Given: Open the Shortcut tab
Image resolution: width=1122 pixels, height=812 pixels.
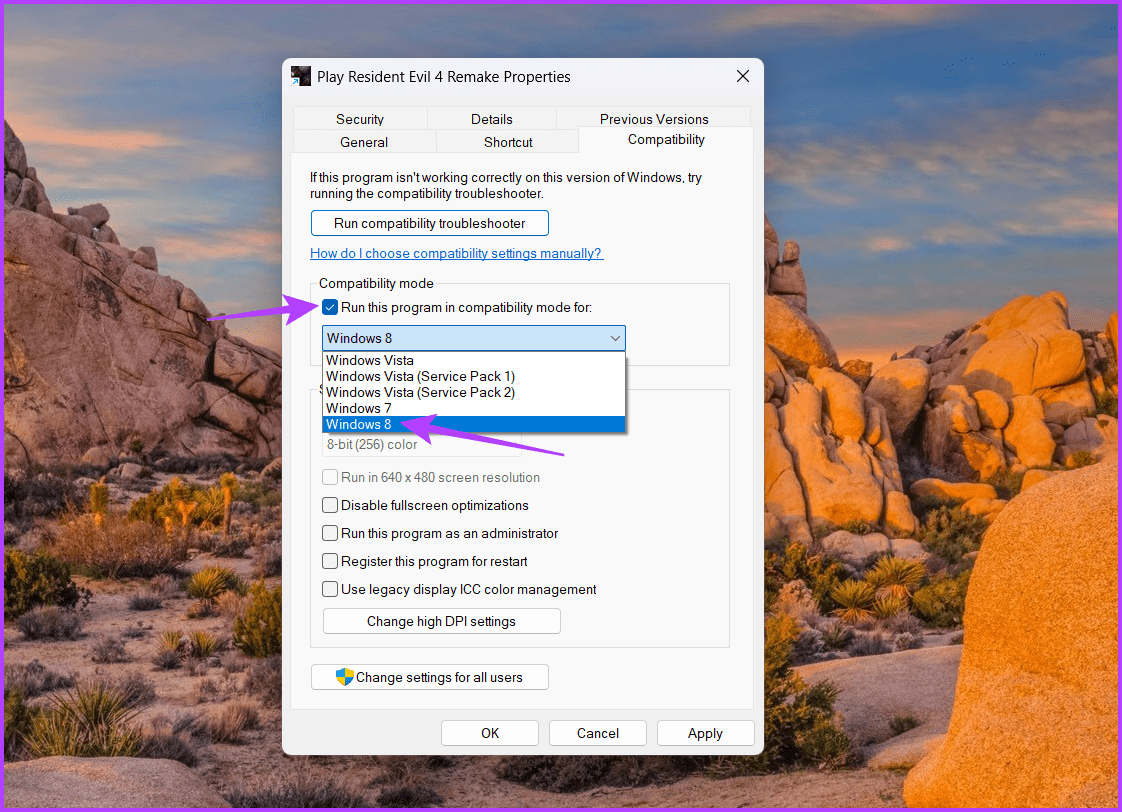Looking at the screenshot, I should 508,142.
